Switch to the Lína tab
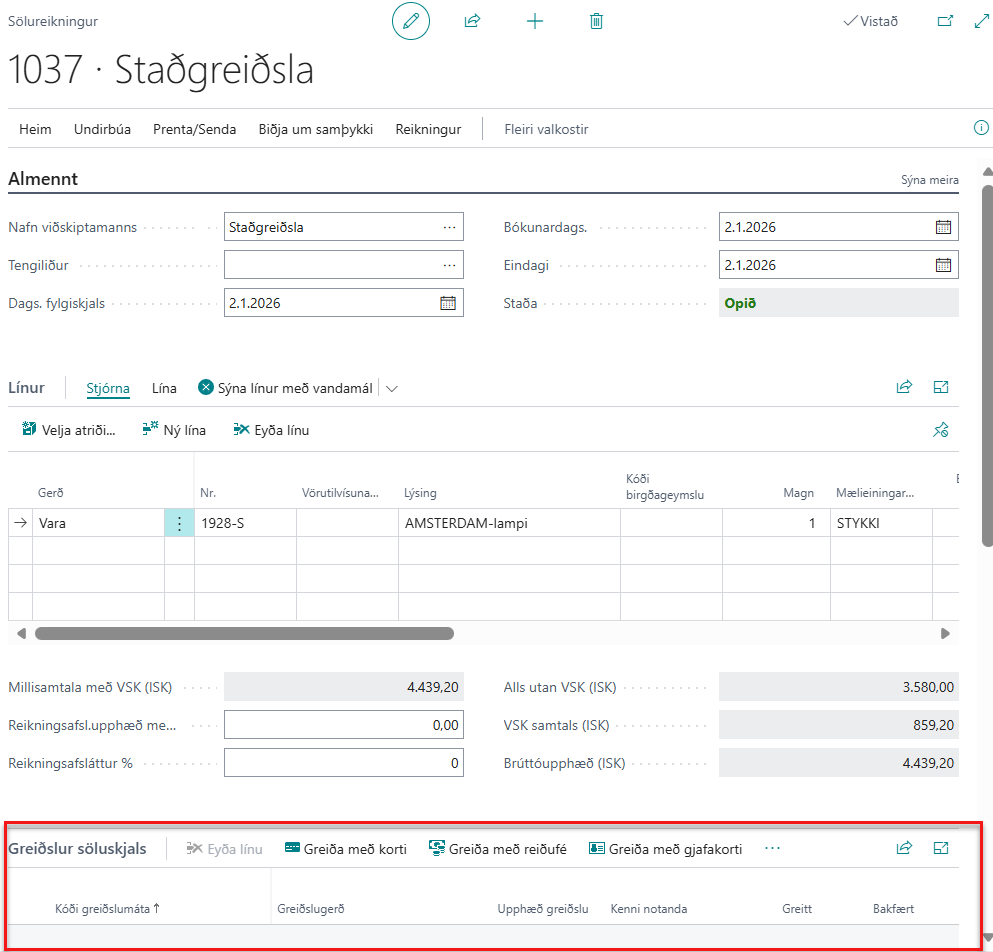Screen dimensions: 993x952 (x=164, y=388)
